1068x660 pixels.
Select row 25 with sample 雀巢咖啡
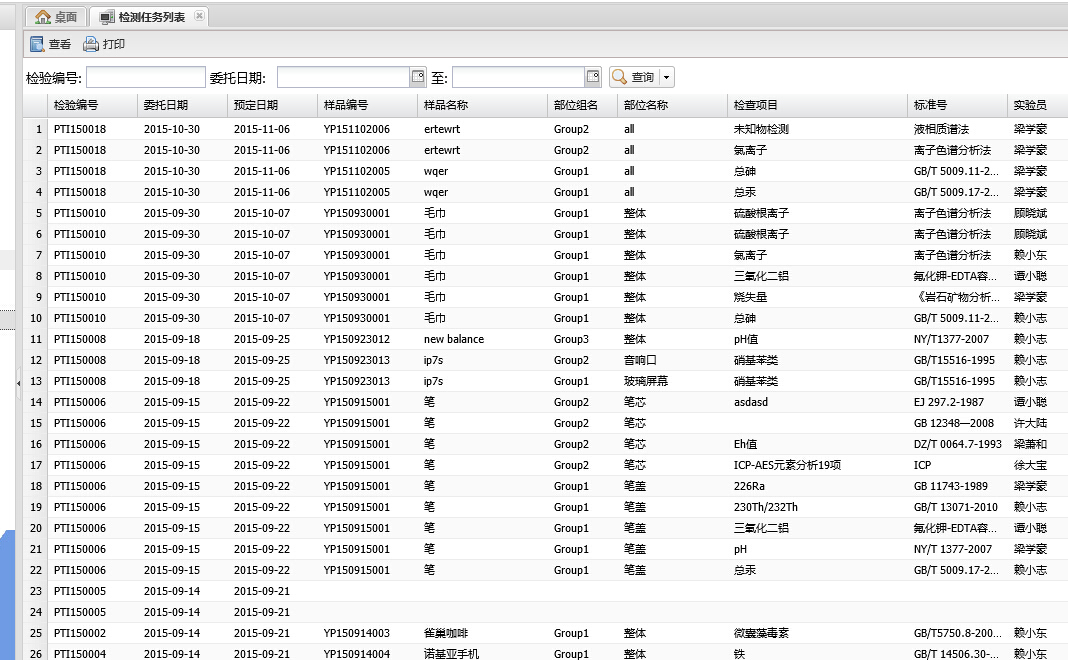tap(452, 633)
